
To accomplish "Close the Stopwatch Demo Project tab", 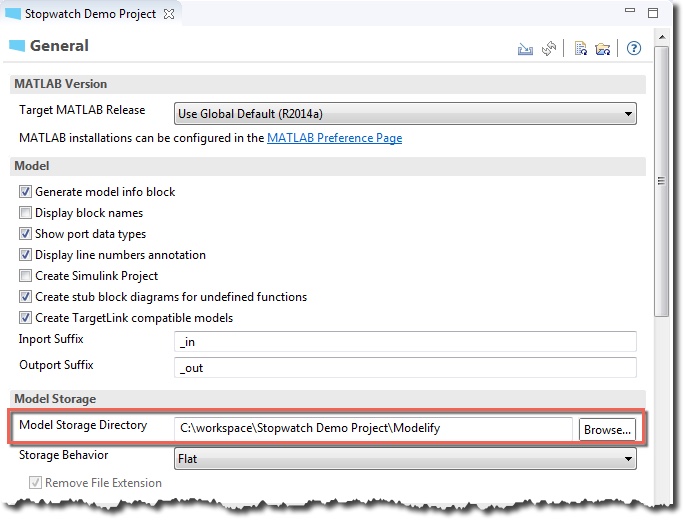I will (169, 14).
